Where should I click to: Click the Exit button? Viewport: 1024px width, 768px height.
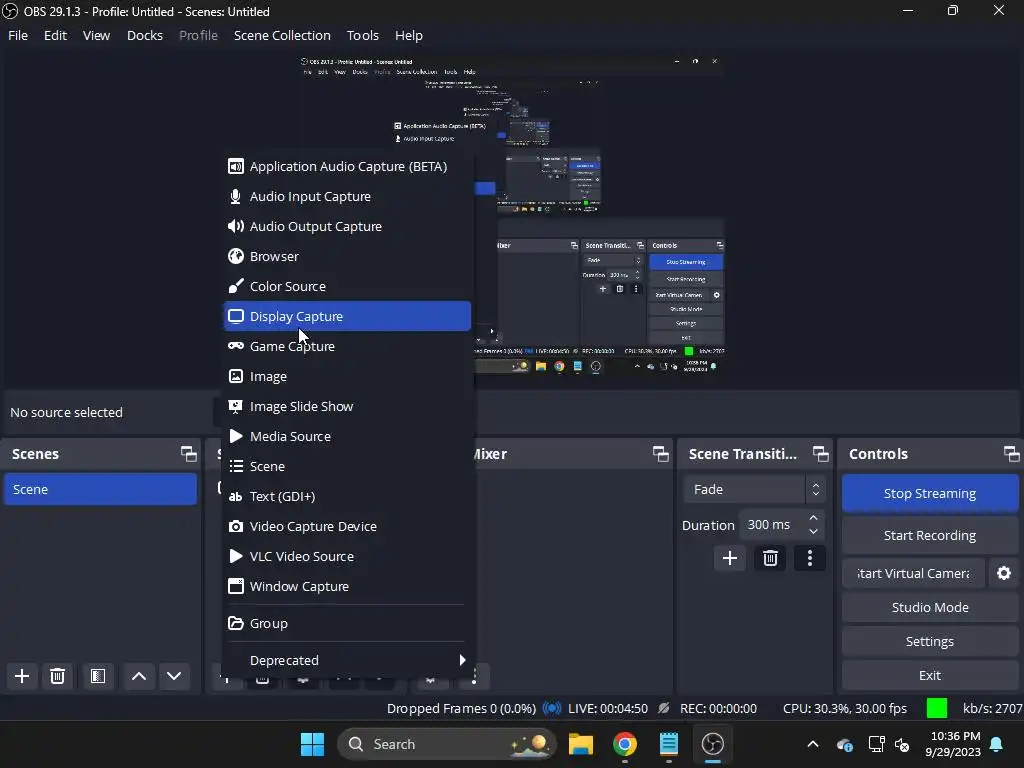930,675
